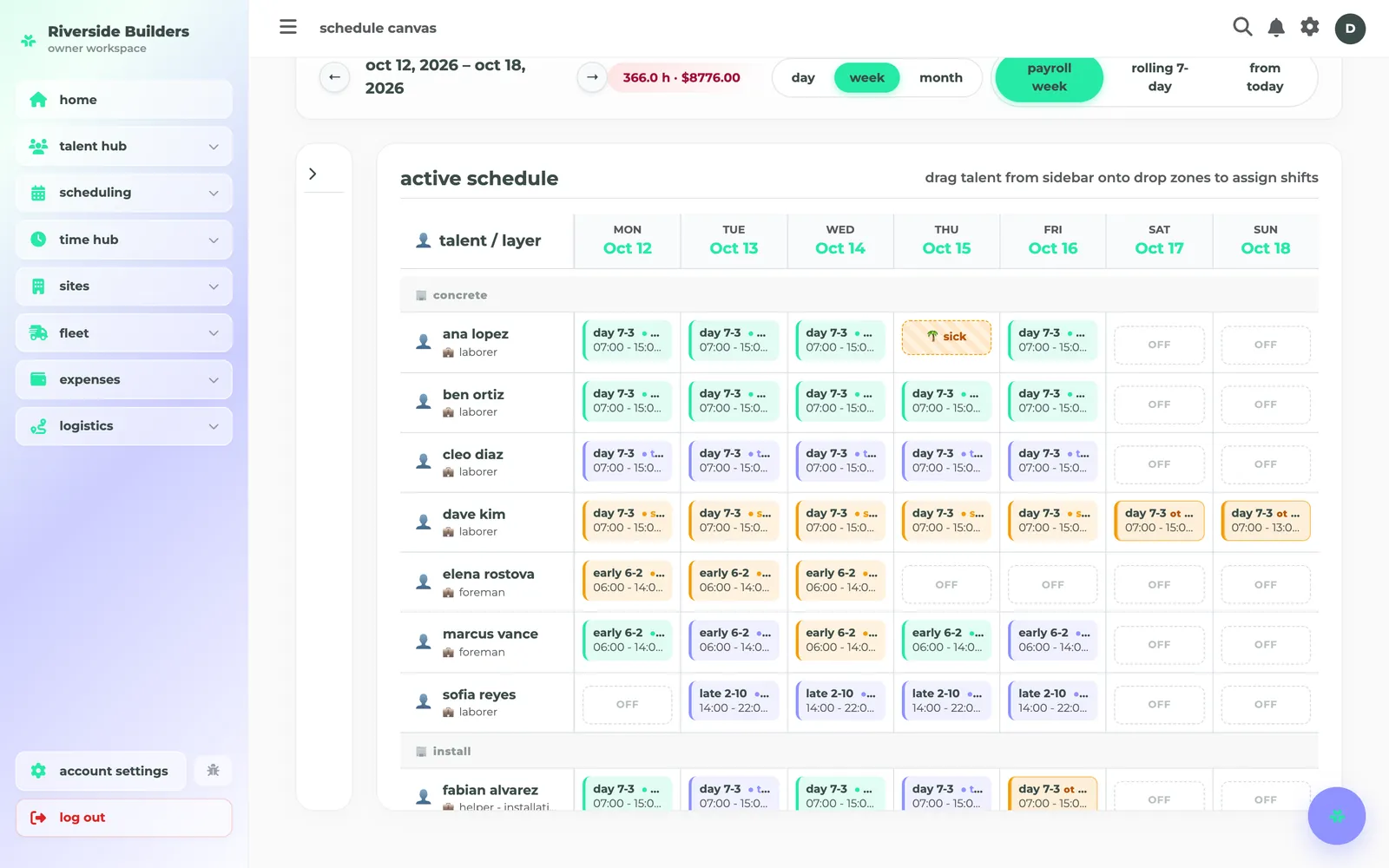Click ana lopez person icon
The width and height of the screenshot is (1389, 868).
click(424, 342)
